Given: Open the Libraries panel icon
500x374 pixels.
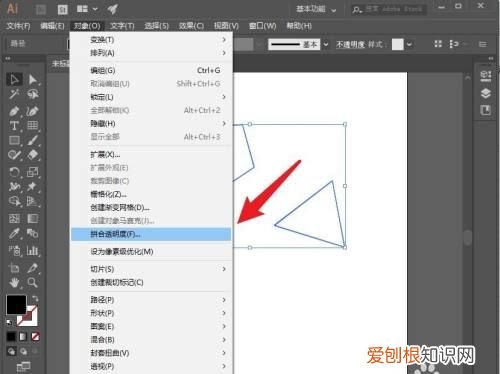Looking at the screenshot, I should point(486,110).
